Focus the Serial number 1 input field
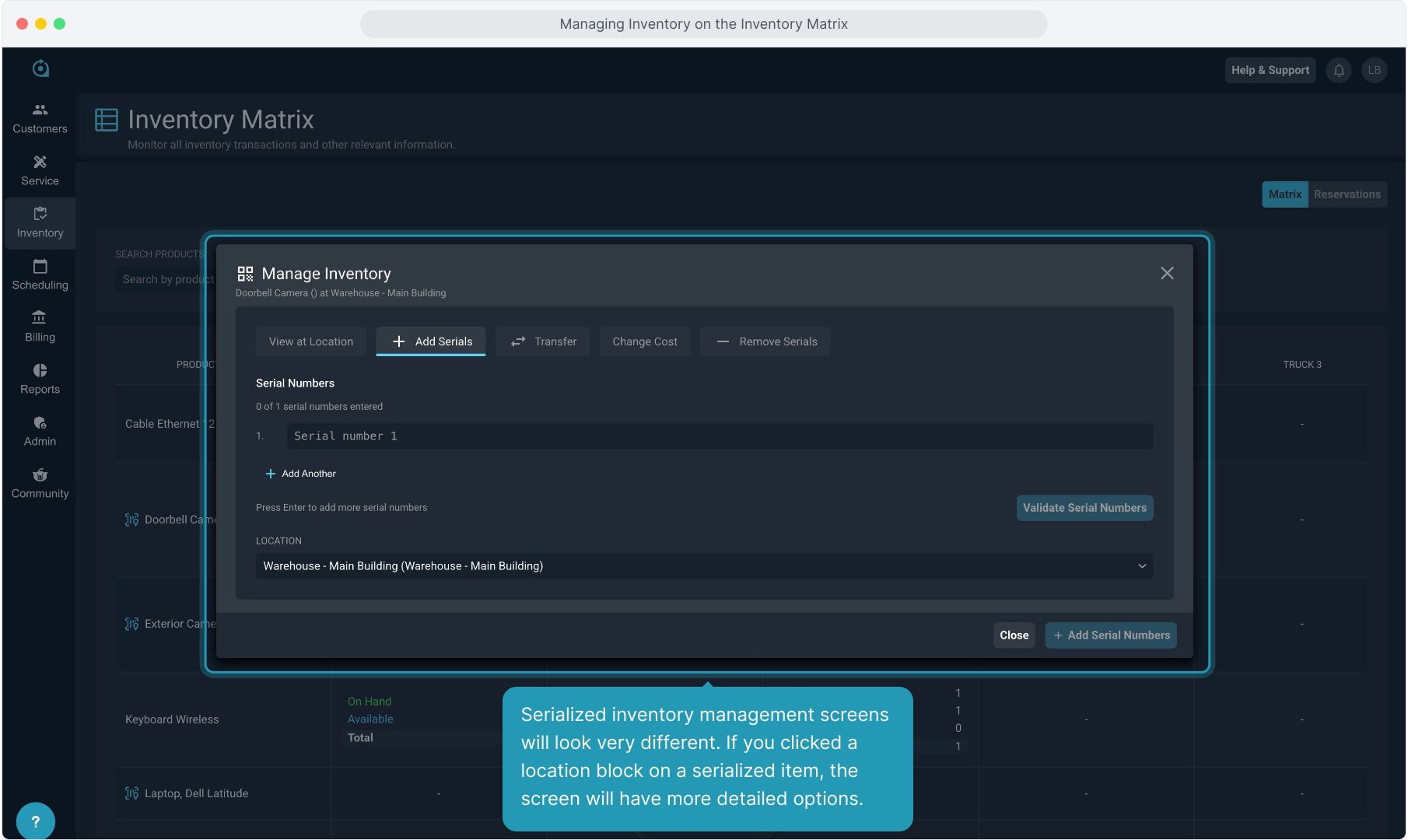 (719, 436)
